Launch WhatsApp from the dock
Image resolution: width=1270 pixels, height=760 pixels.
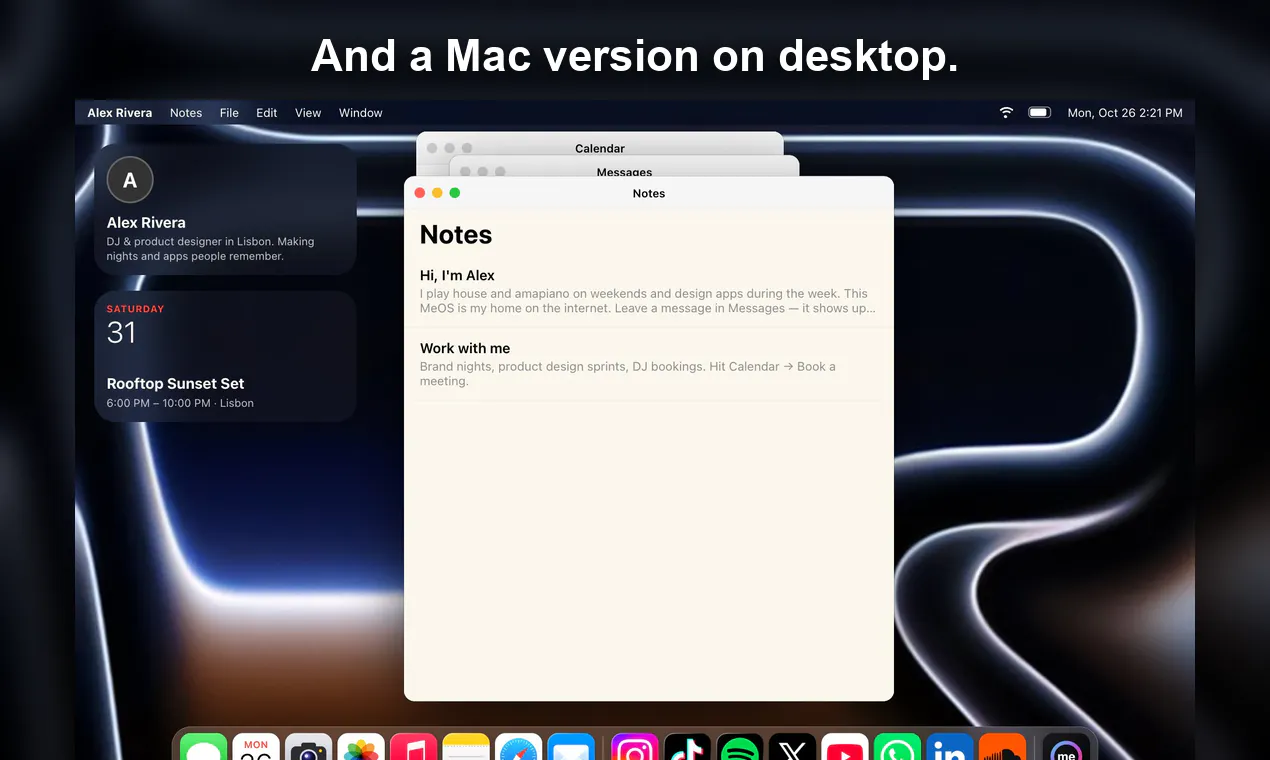tap(897, 747)
